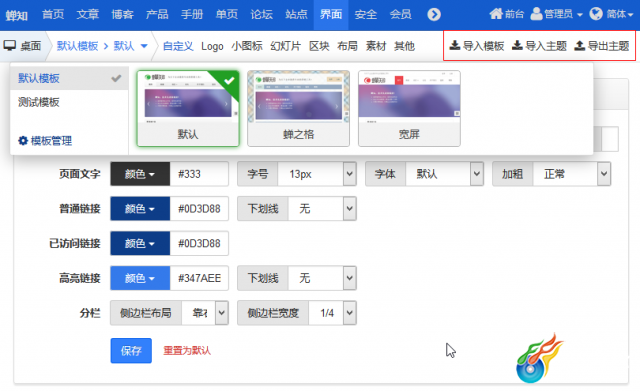640x391 pixels.
Task: Open the 页面文字 color picker
Action: (x=140, y=174)
